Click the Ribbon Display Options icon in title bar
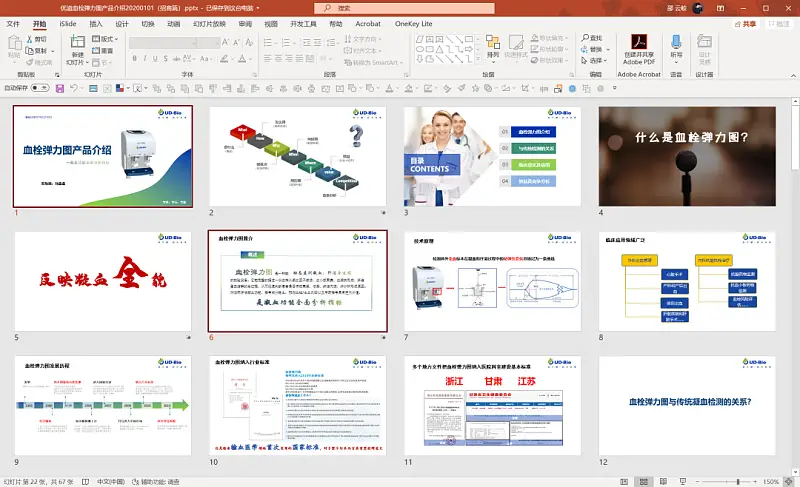The height and width of the screenshot is (487, 800). (720, 8)
